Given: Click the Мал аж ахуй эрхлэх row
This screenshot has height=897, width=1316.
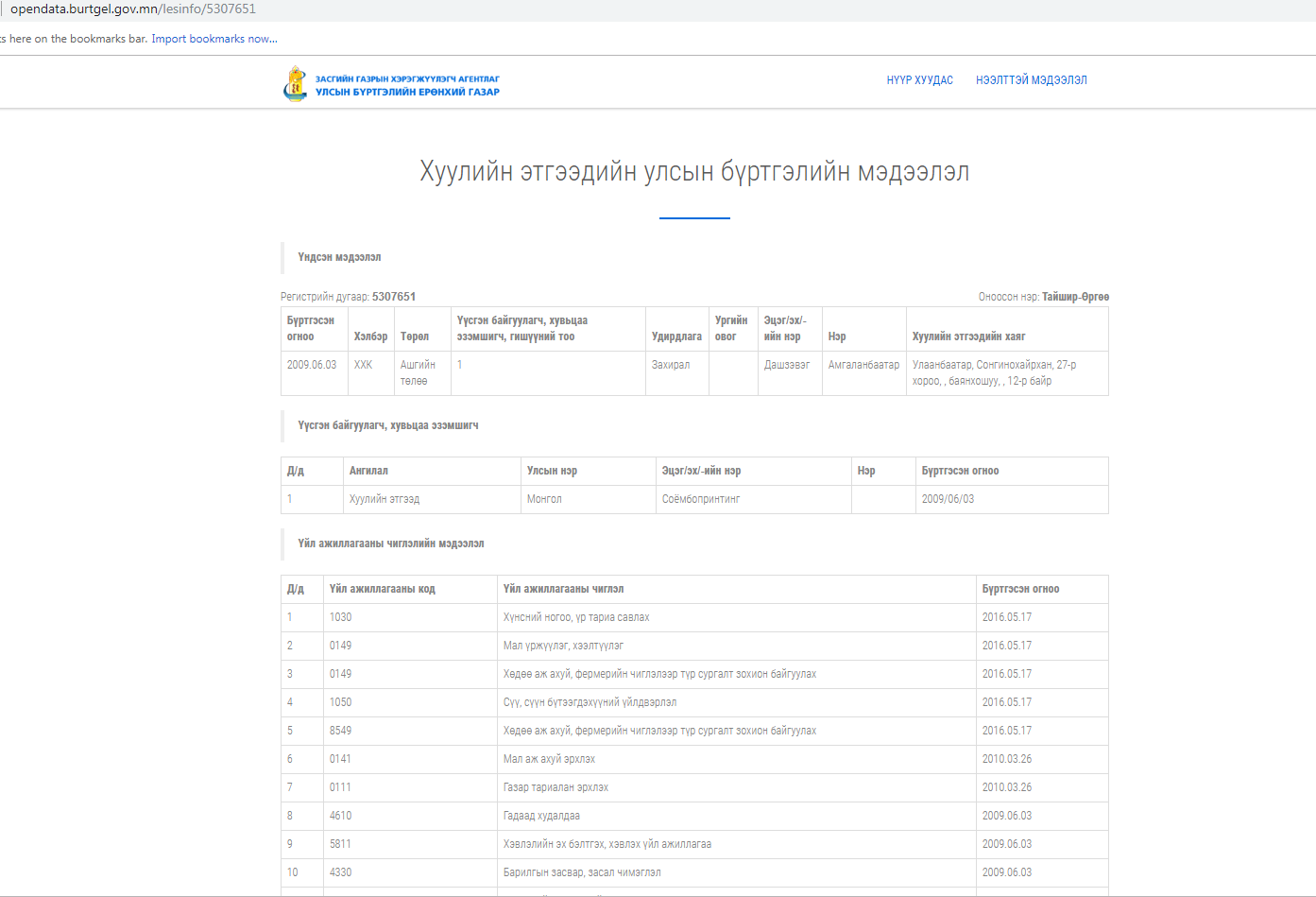Looking at the screenshot, I should (x=694, y=759).
